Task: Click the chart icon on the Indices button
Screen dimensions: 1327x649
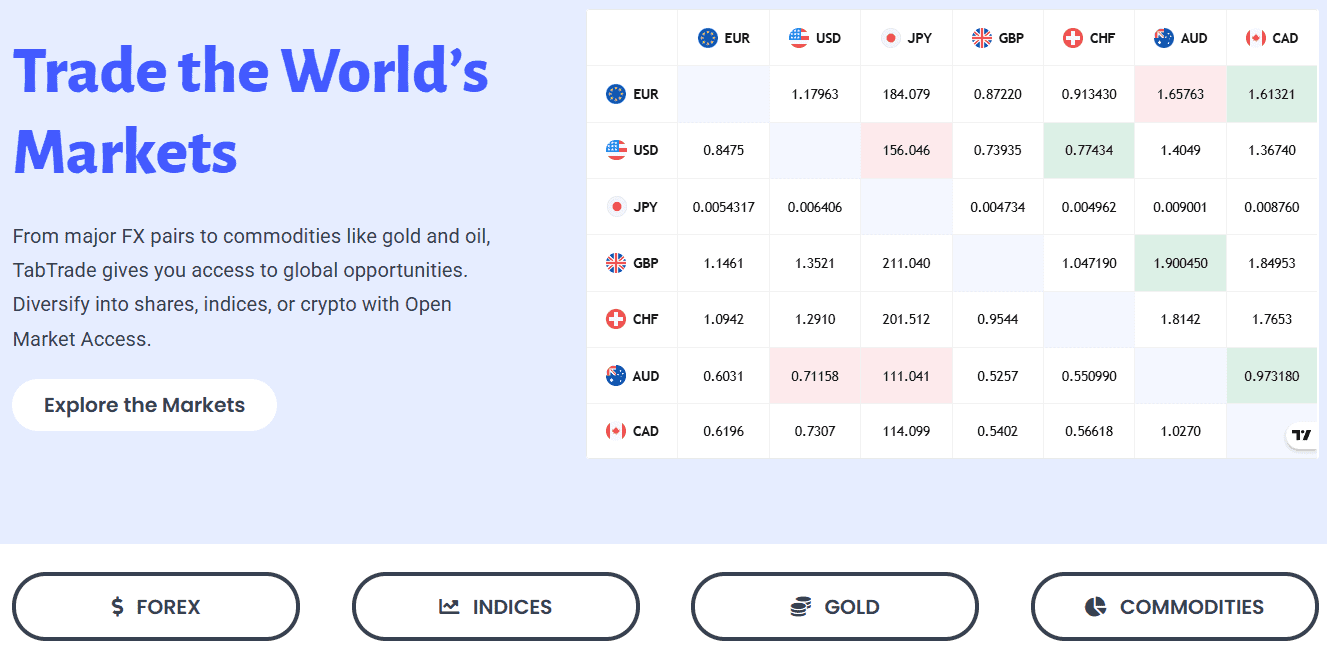Action: (x=449, y=607)
